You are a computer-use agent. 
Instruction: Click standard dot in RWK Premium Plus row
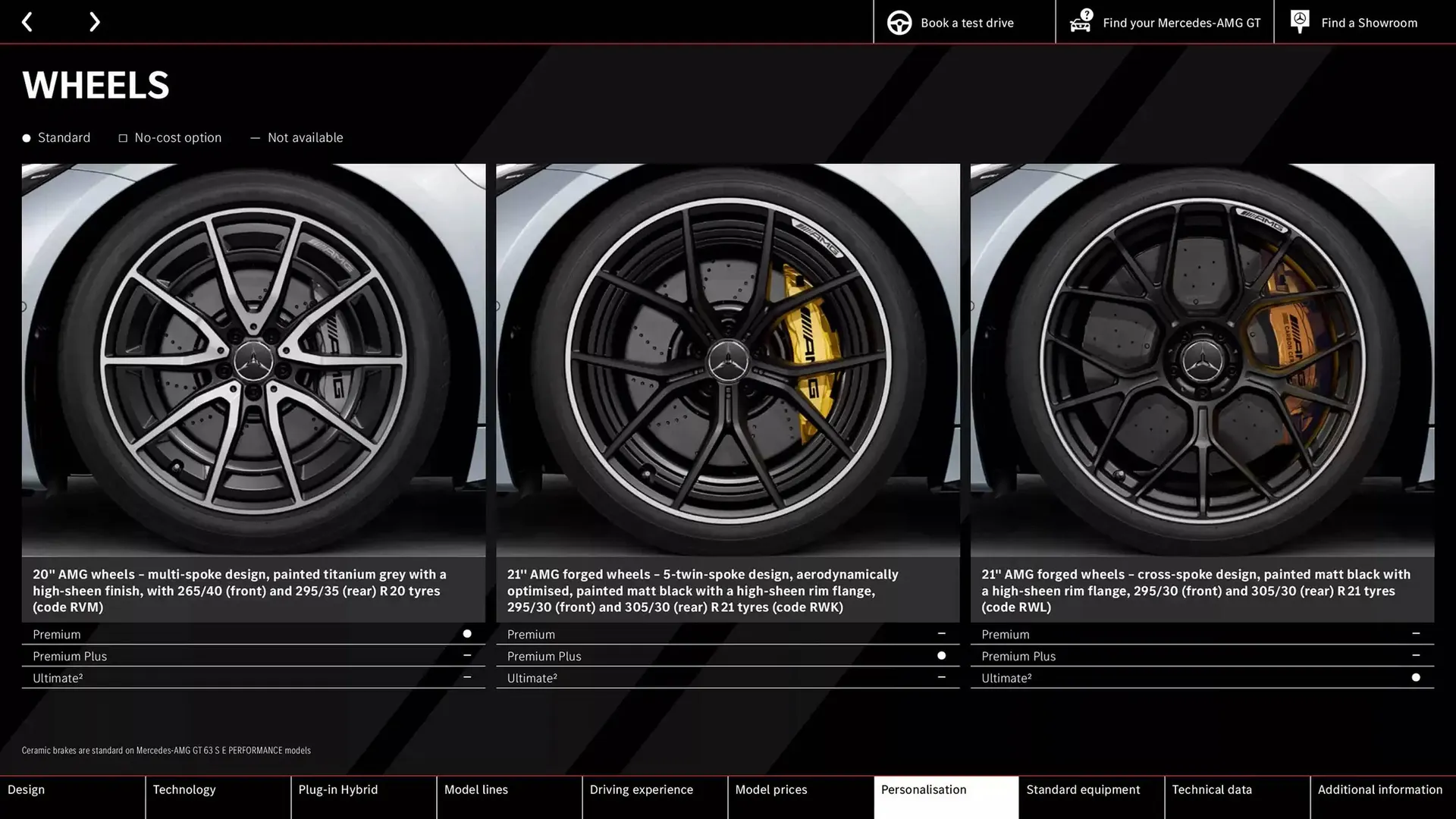pos(941,656)
